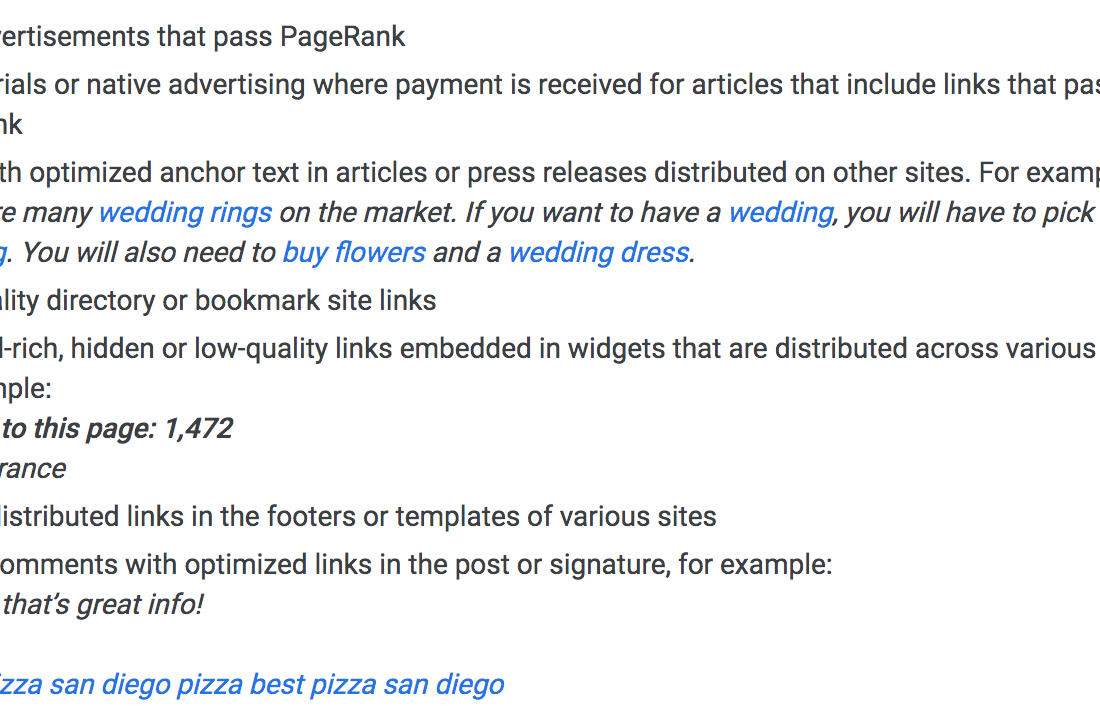Click the word 'PageRank' in the first line
The height and width of the screenshot is (728, 1100).
click(x=342, y=37)
